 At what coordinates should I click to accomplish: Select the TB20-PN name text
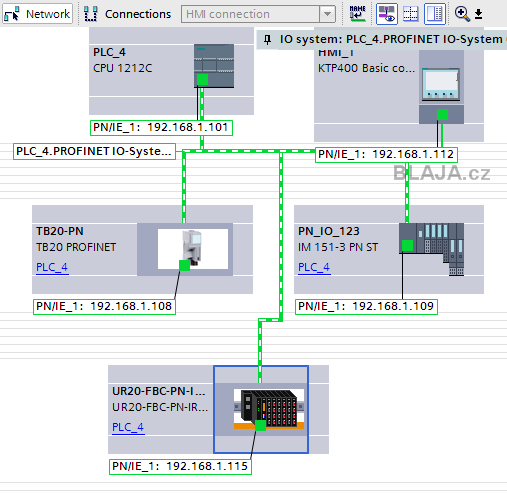pyautogui.click(x=60, y=231)
